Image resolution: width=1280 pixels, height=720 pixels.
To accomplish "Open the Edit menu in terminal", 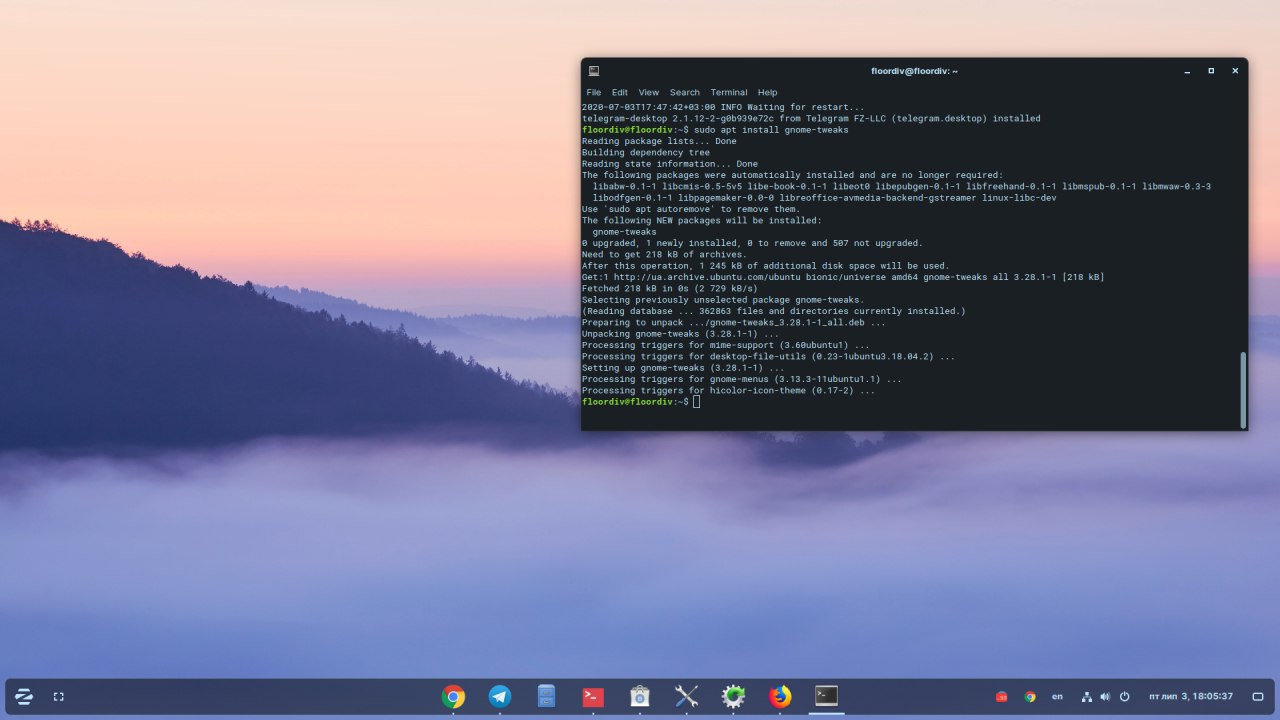I will pos(620,92).
